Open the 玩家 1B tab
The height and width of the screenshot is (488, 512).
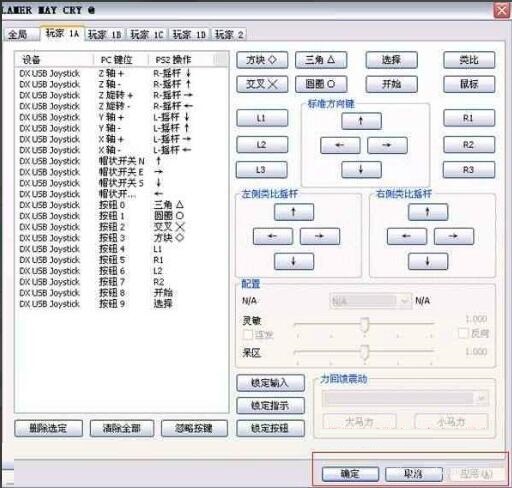(104, 34)
